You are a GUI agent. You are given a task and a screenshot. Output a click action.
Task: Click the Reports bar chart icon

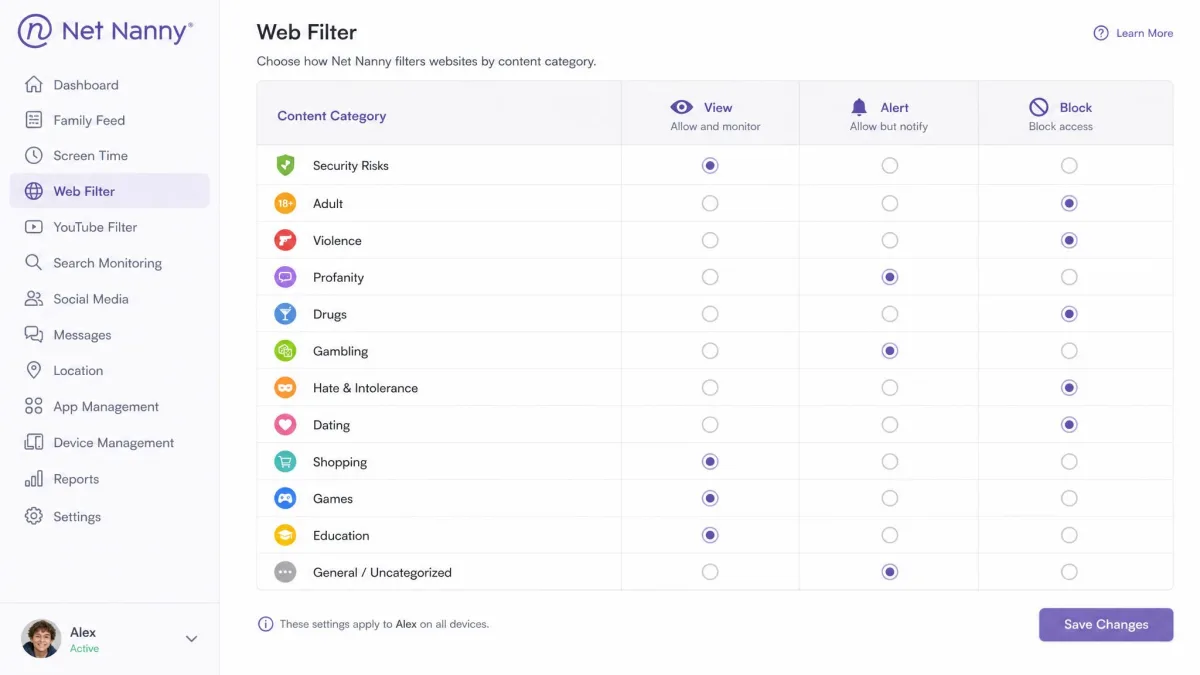(x=34, y=479)
